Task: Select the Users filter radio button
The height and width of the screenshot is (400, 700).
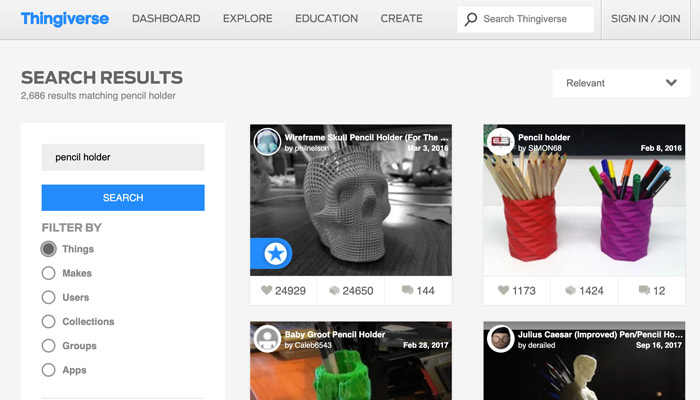Action: (48, 297)
